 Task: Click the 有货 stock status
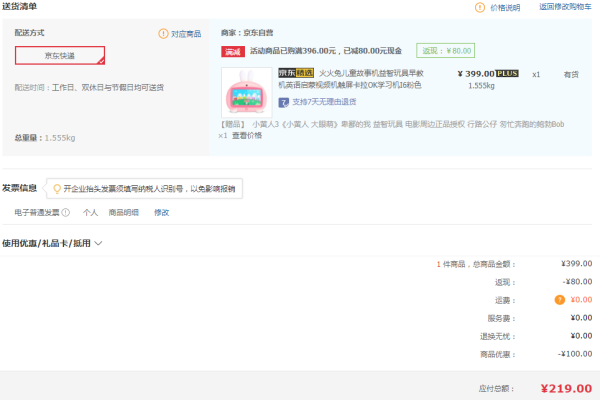point(571,75)
